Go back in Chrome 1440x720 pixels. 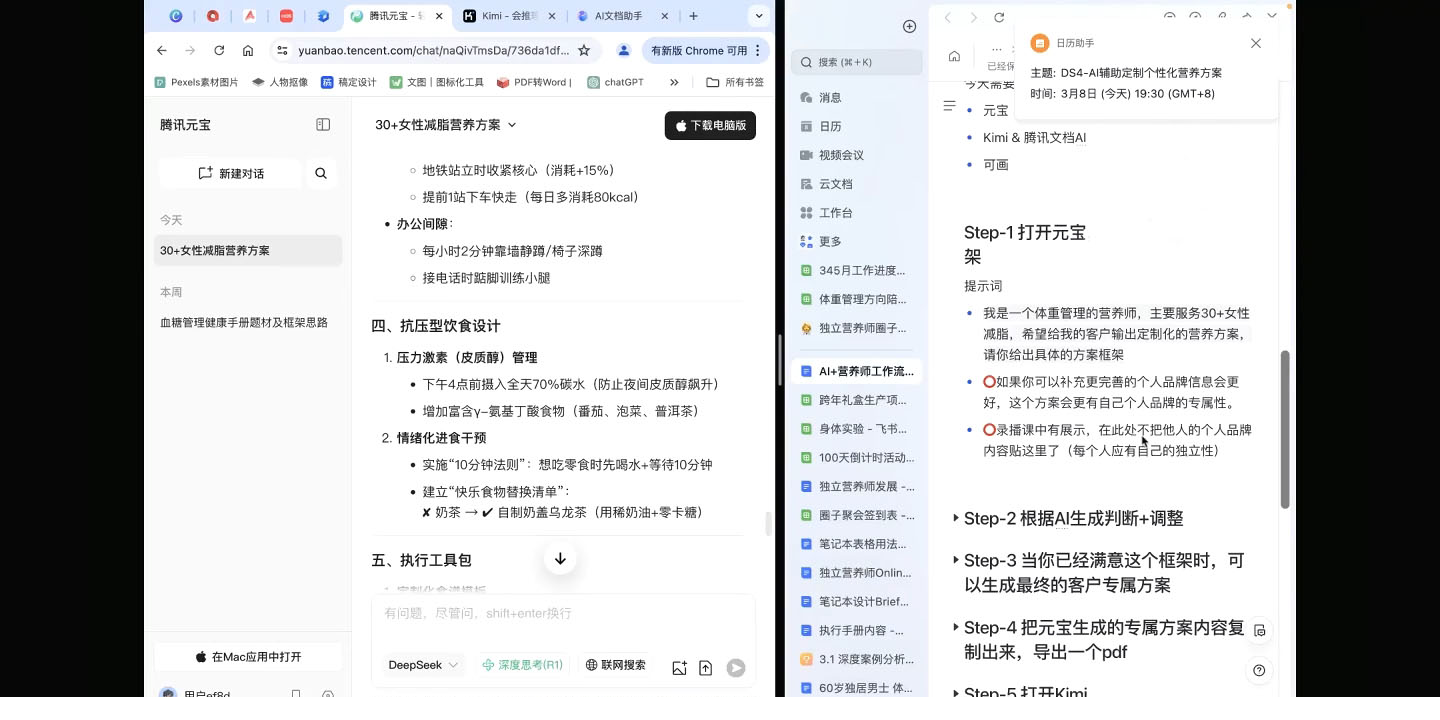(162, 50)
